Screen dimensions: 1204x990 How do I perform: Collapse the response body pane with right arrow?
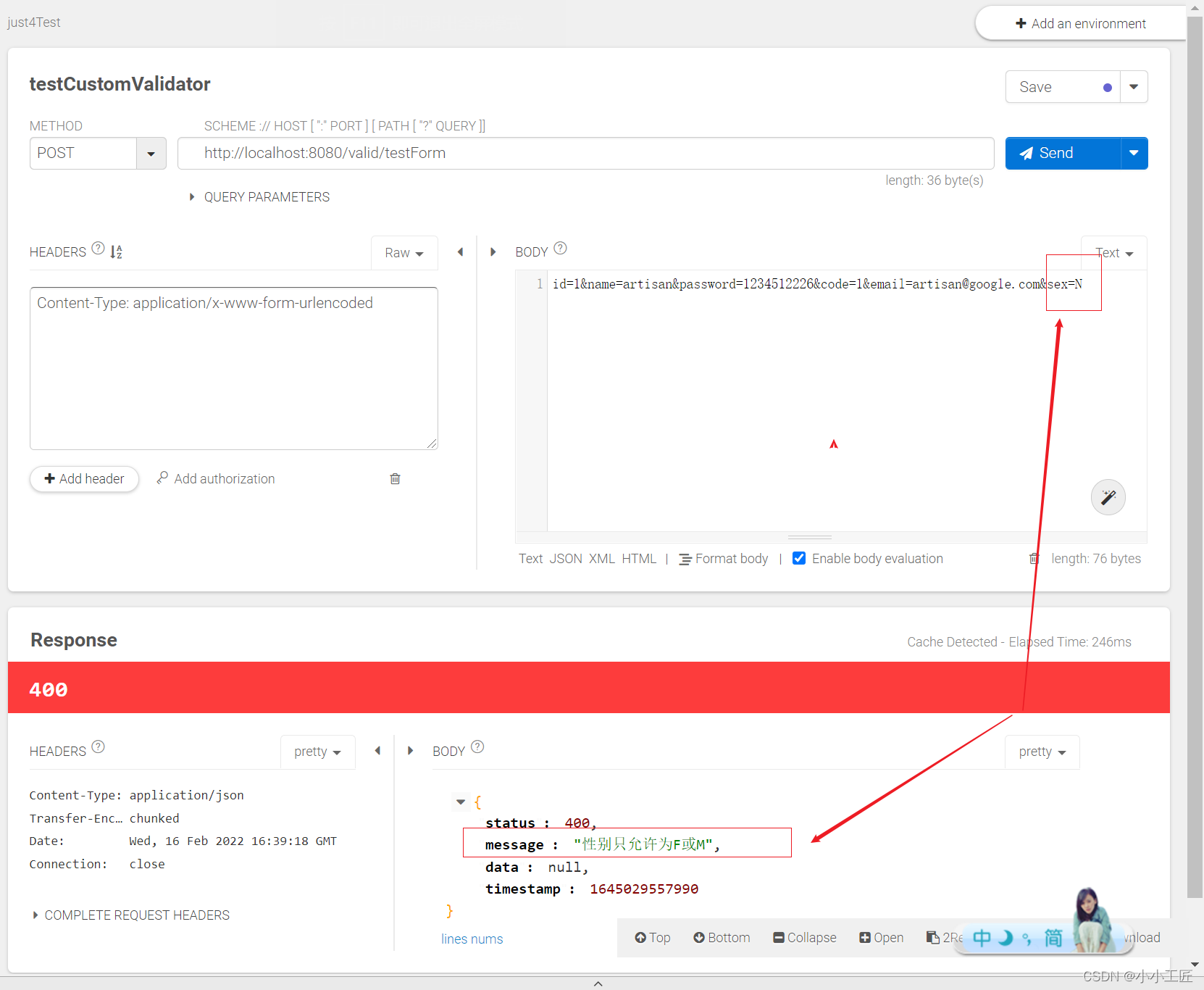(x=410, y=751)
